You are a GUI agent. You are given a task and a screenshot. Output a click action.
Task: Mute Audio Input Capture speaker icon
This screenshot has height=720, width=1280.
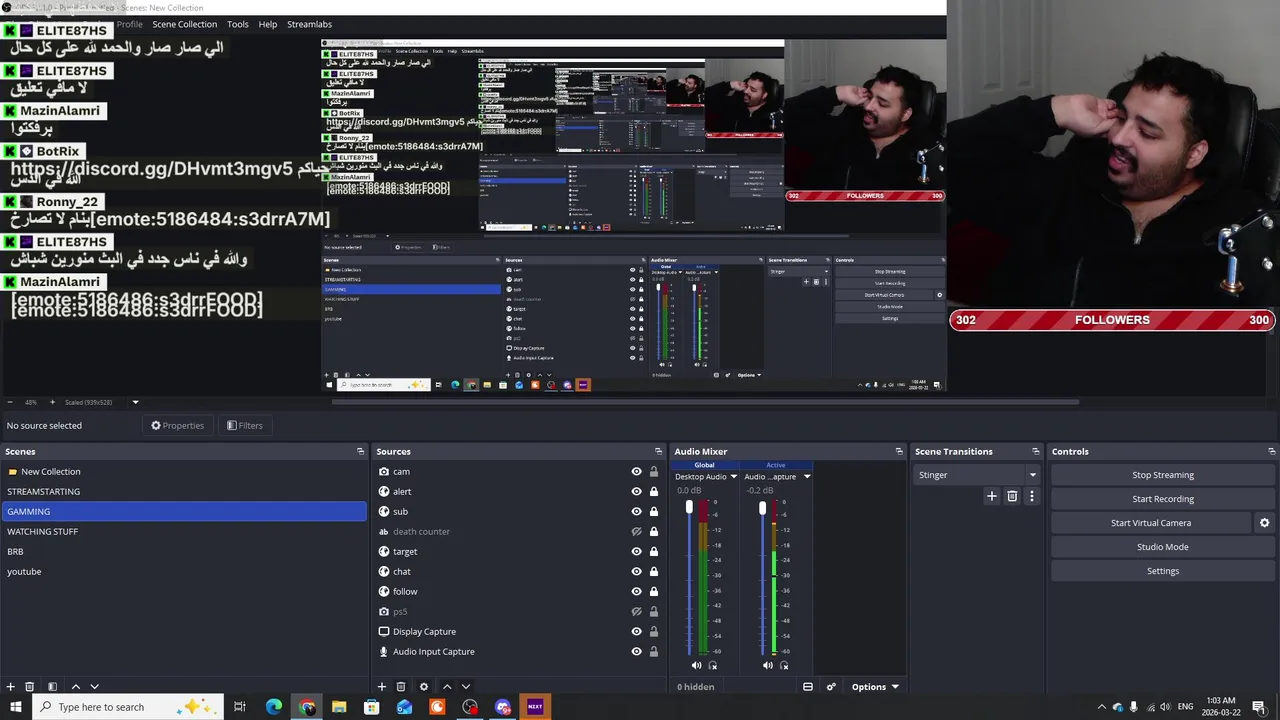(x=768, y=665)
